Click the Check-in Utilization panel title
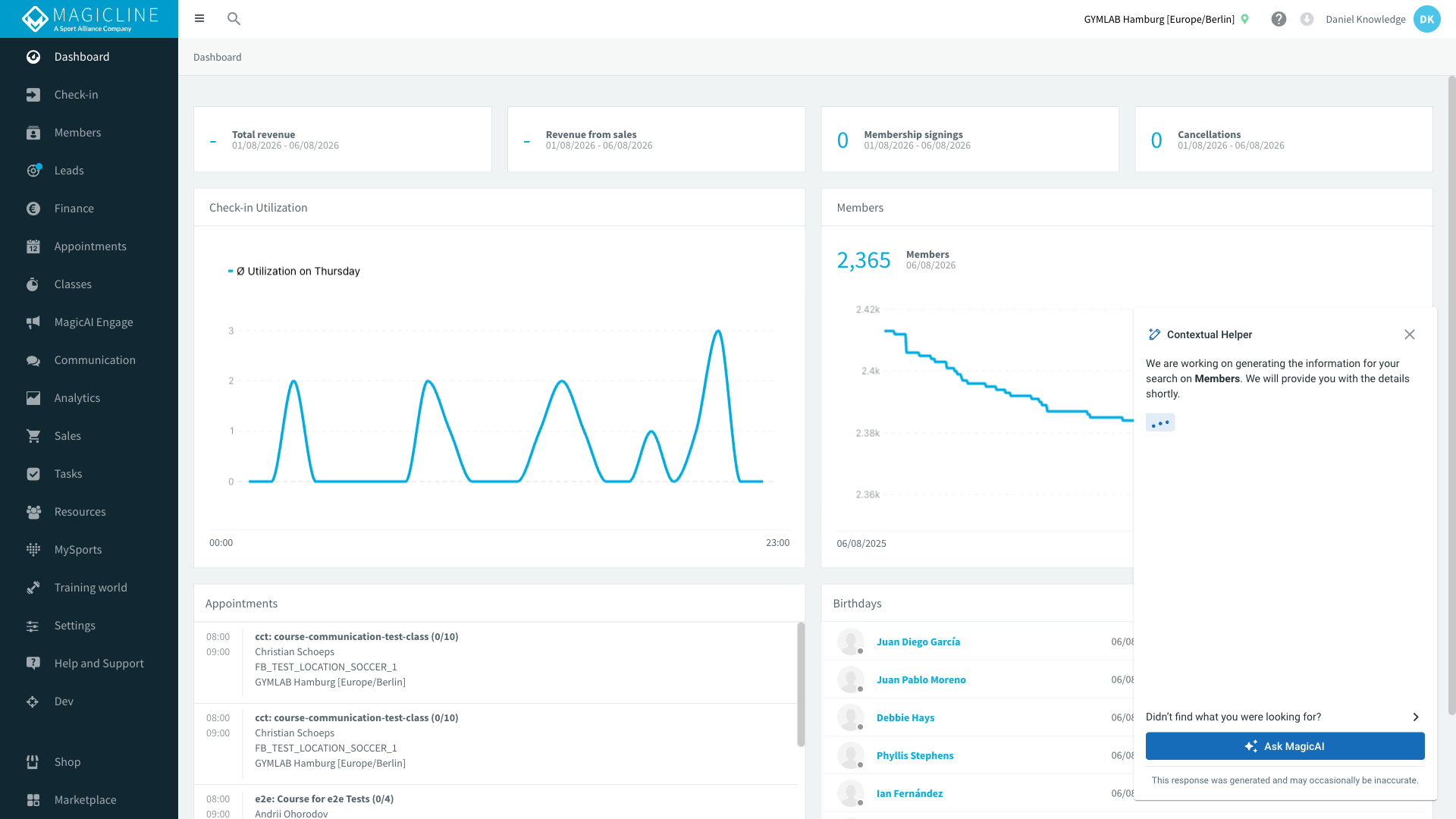 (x=259, y=208)
